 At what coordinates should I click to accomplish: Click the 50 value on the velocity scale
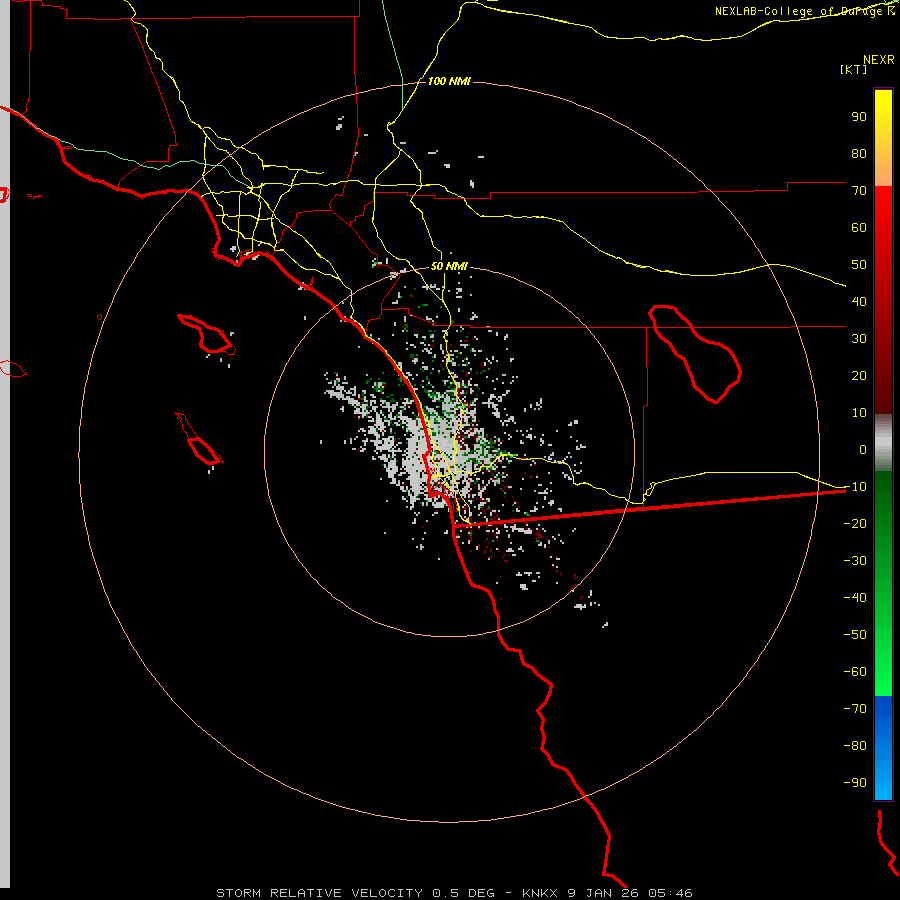tap(859, 265)
